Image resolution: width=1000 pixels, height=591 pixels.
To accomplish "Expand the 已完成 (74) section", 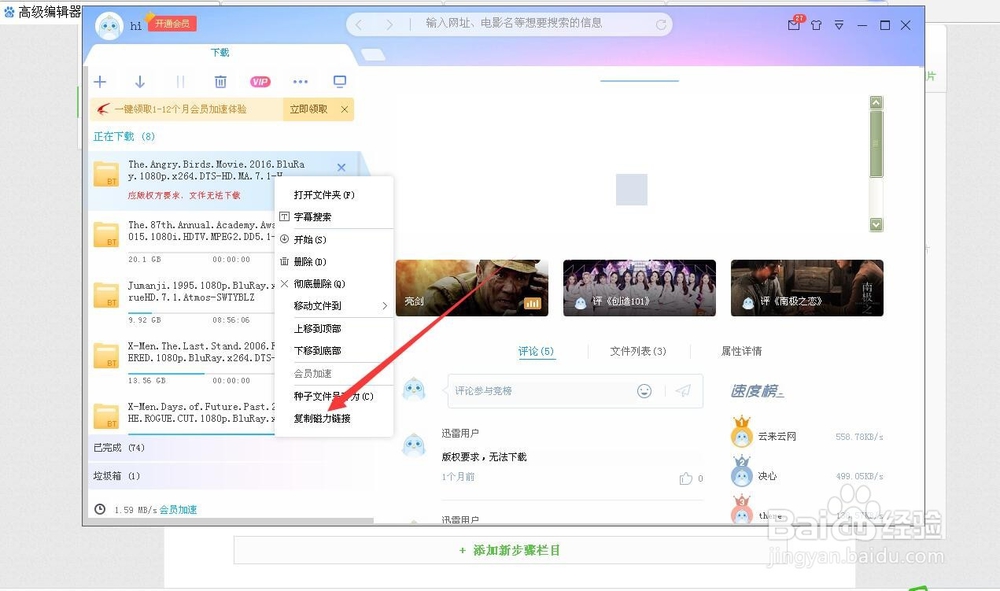I will click(x=119, y=448).
